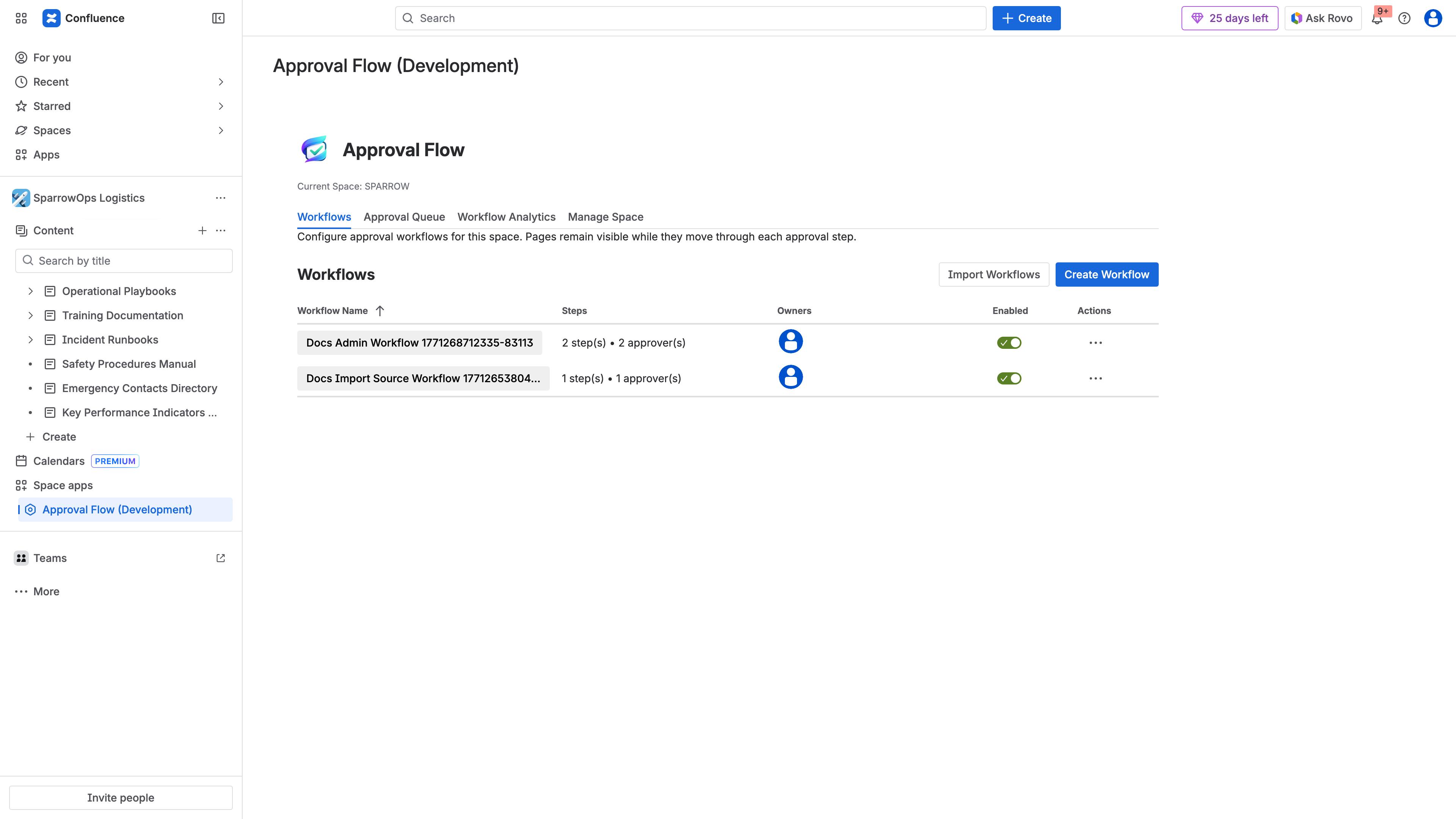Viewport: 1456px width, 819px height.
Task: Open actions menu for Docs Import Source Workflow
Action: (x=1095, y=378)
